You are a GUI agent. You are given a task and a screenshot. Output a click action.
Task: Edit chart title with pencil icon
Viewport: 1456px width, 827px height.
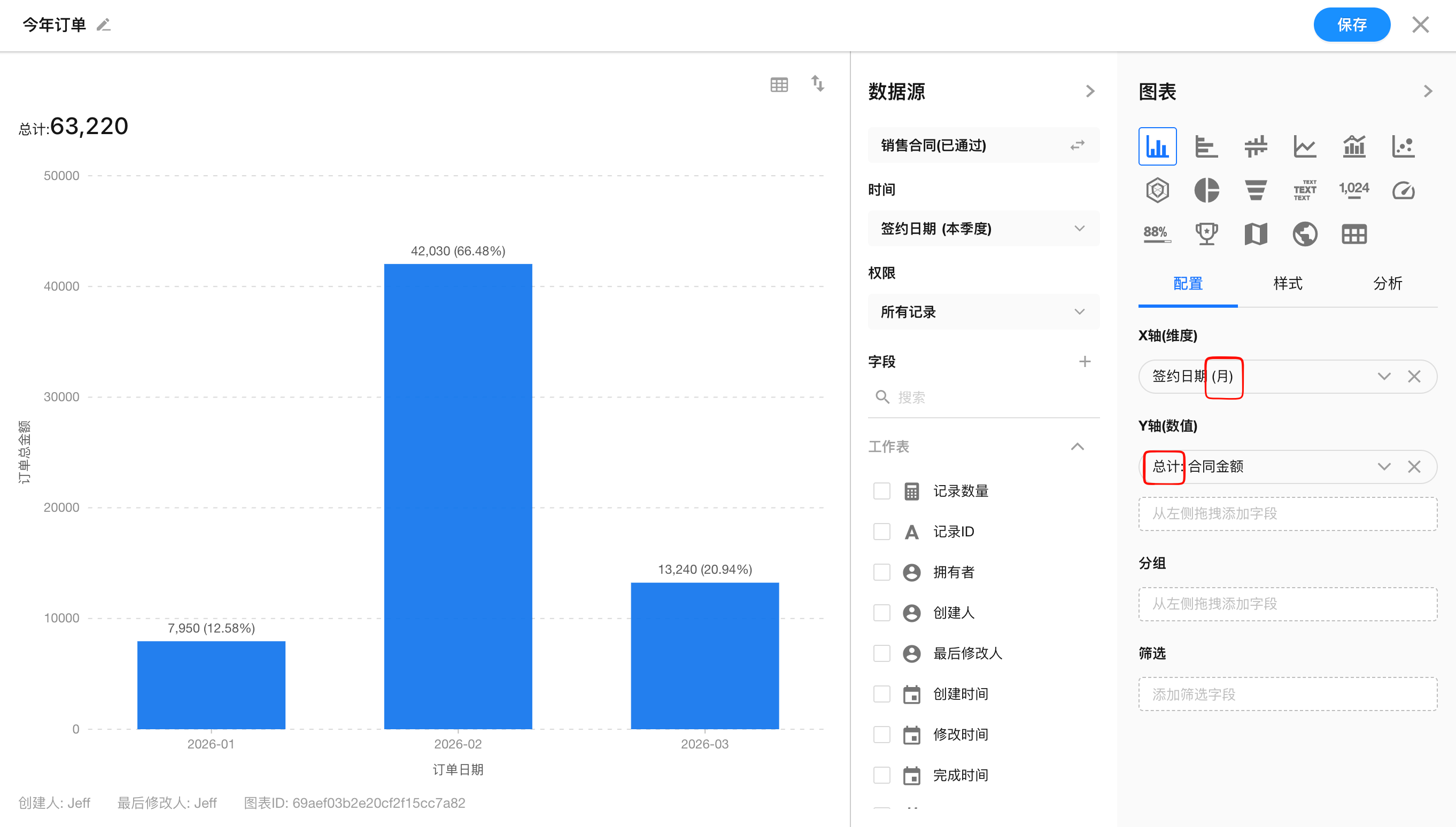pos(104,25)
